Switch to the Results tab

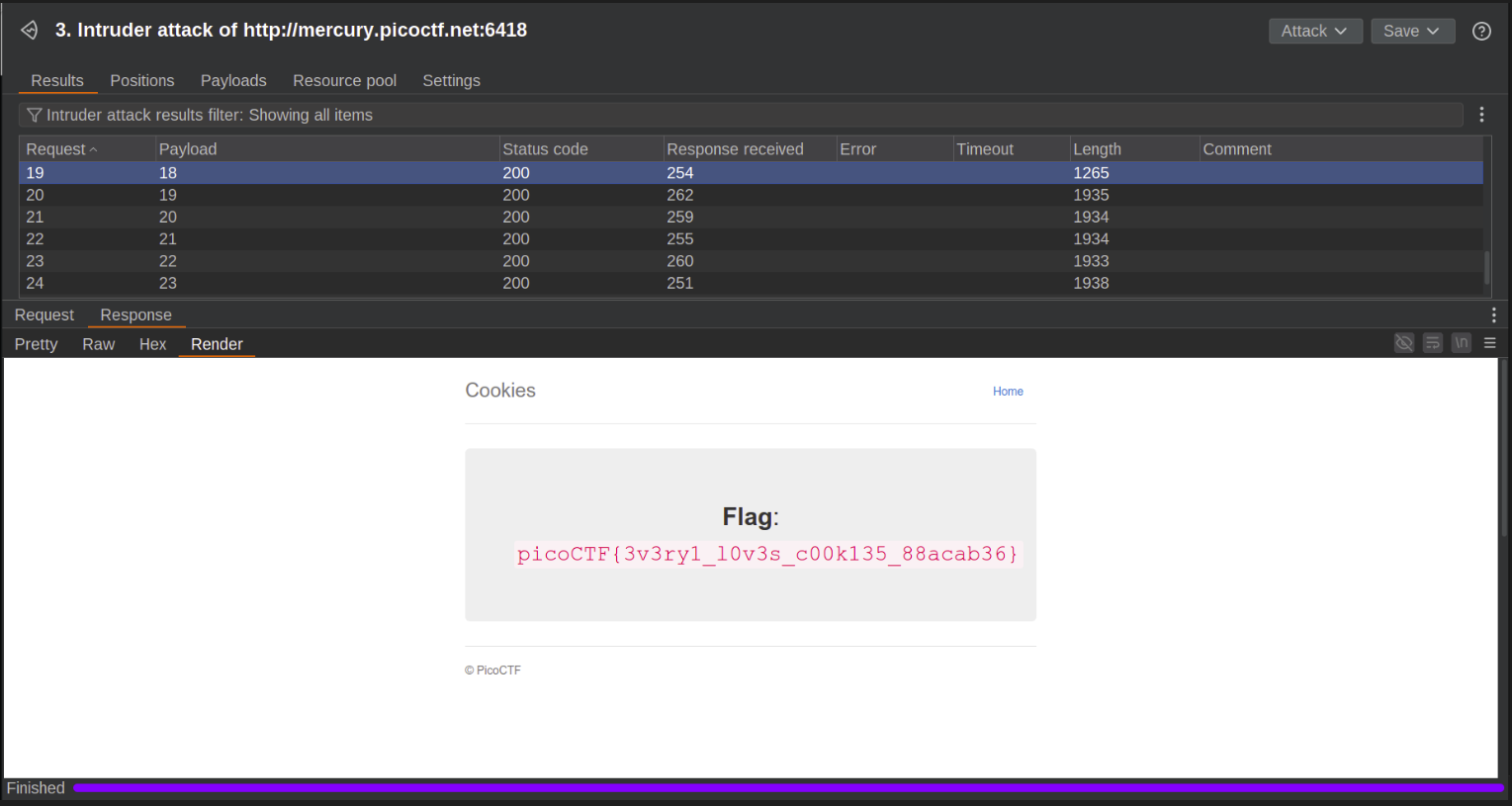57,80
